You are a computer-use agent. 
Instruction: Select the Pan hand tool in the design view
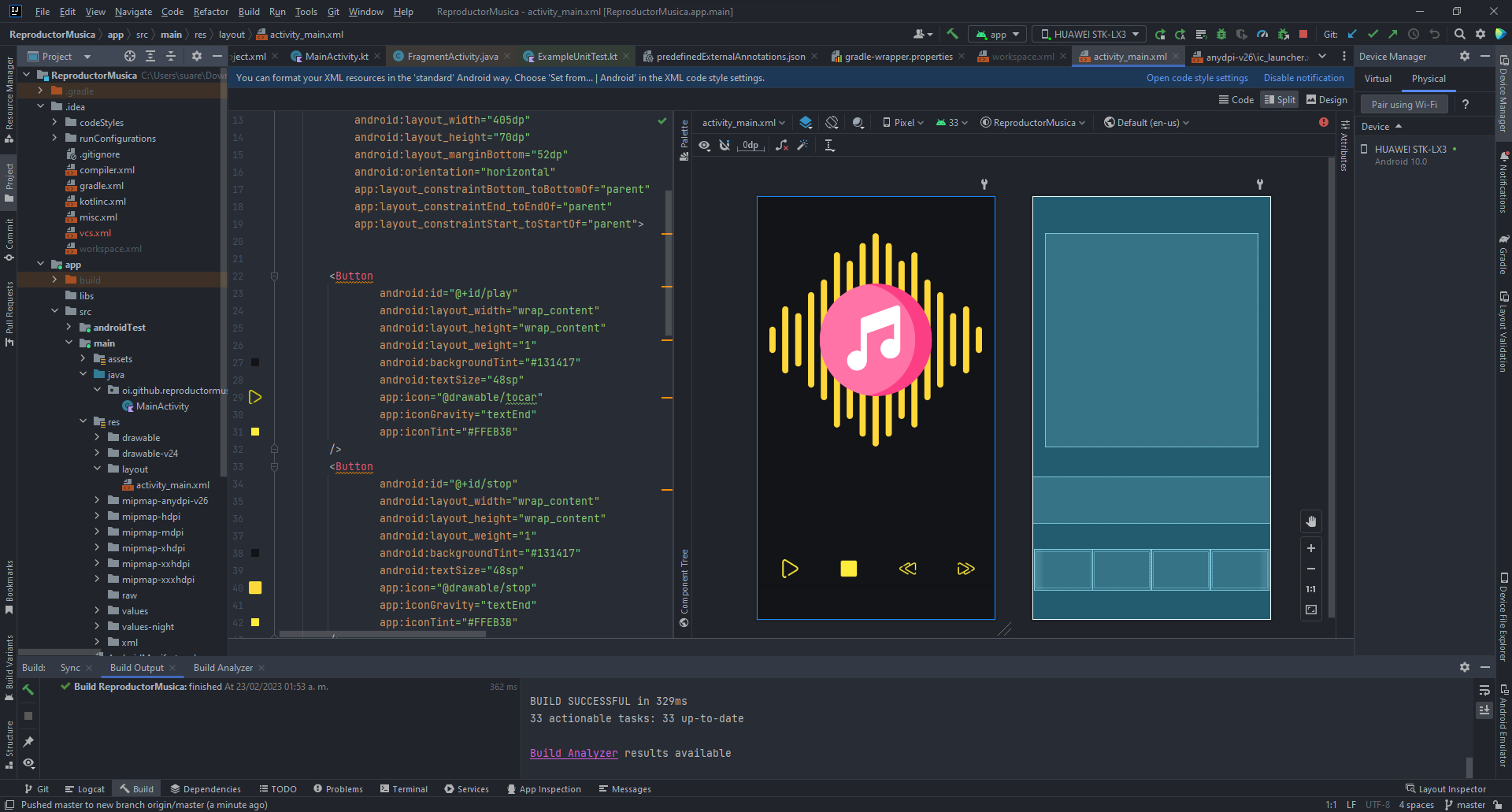pos(1311,521)
